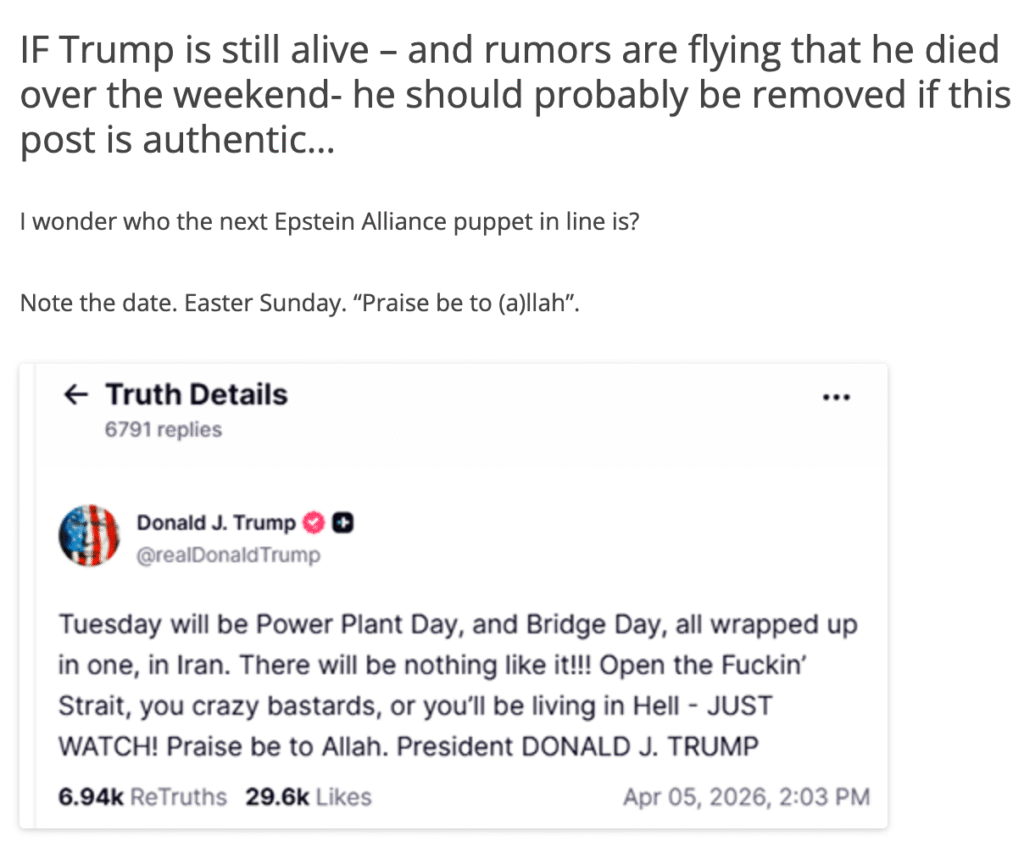The height and width of the screenshot is (853, 1024).
Task: Click the article headline starting "IF Trump"
Action: (509, 95)
